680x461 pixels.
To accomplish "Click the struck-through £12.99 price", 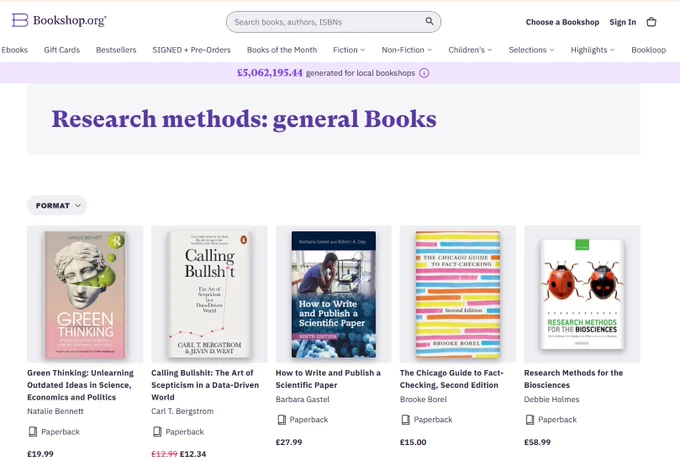I will 164,454.
